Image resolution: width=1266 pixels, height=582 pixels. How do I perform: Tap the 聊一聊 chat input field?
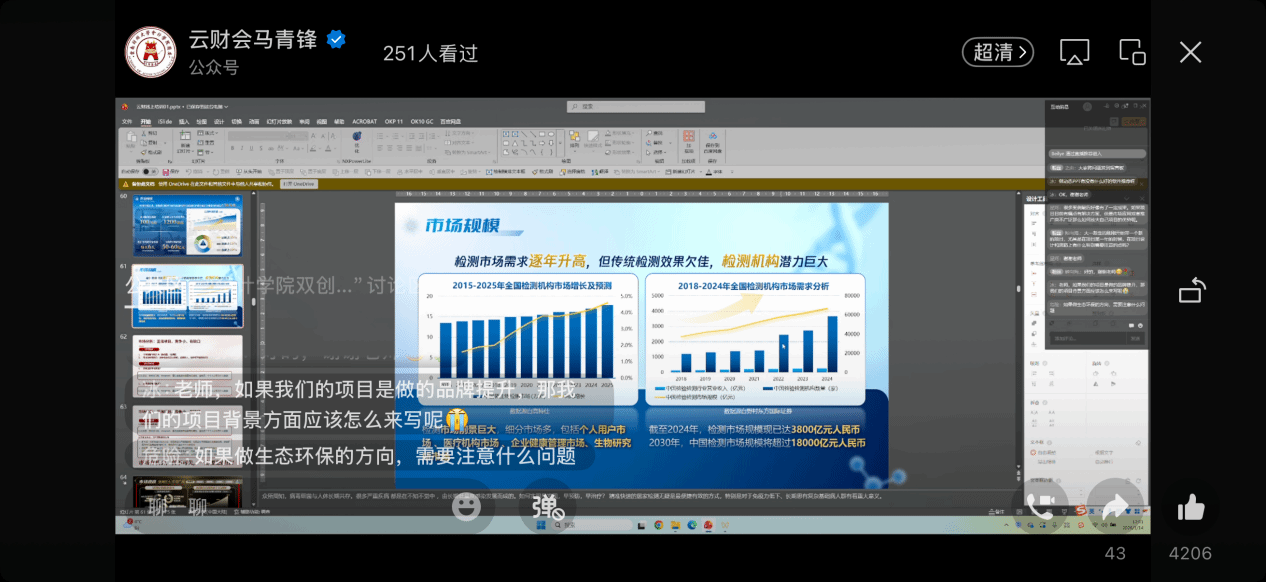178,508
